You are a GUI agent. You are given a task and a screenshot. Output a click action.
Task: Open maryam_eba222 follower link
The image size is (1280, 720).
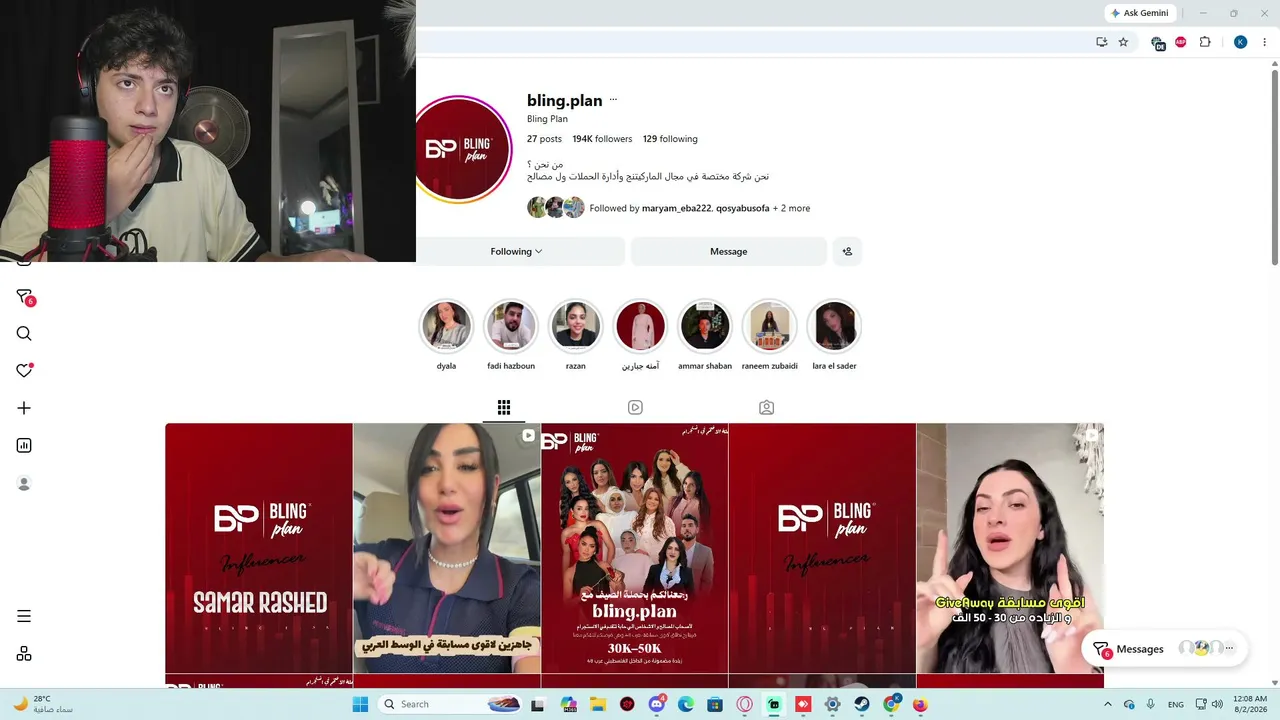[x=675, y=208]
